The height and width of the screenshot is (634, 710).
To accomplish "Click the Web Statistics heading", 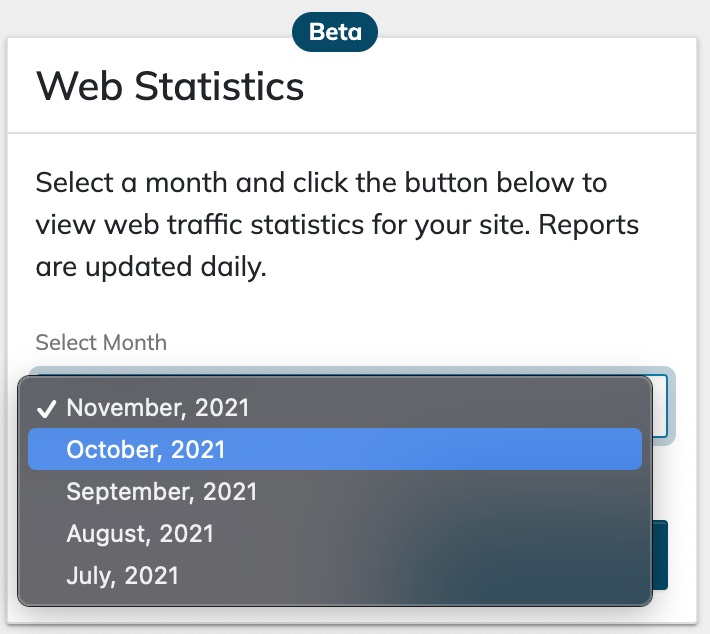I will pyautogui.click(x=170, y=86).
